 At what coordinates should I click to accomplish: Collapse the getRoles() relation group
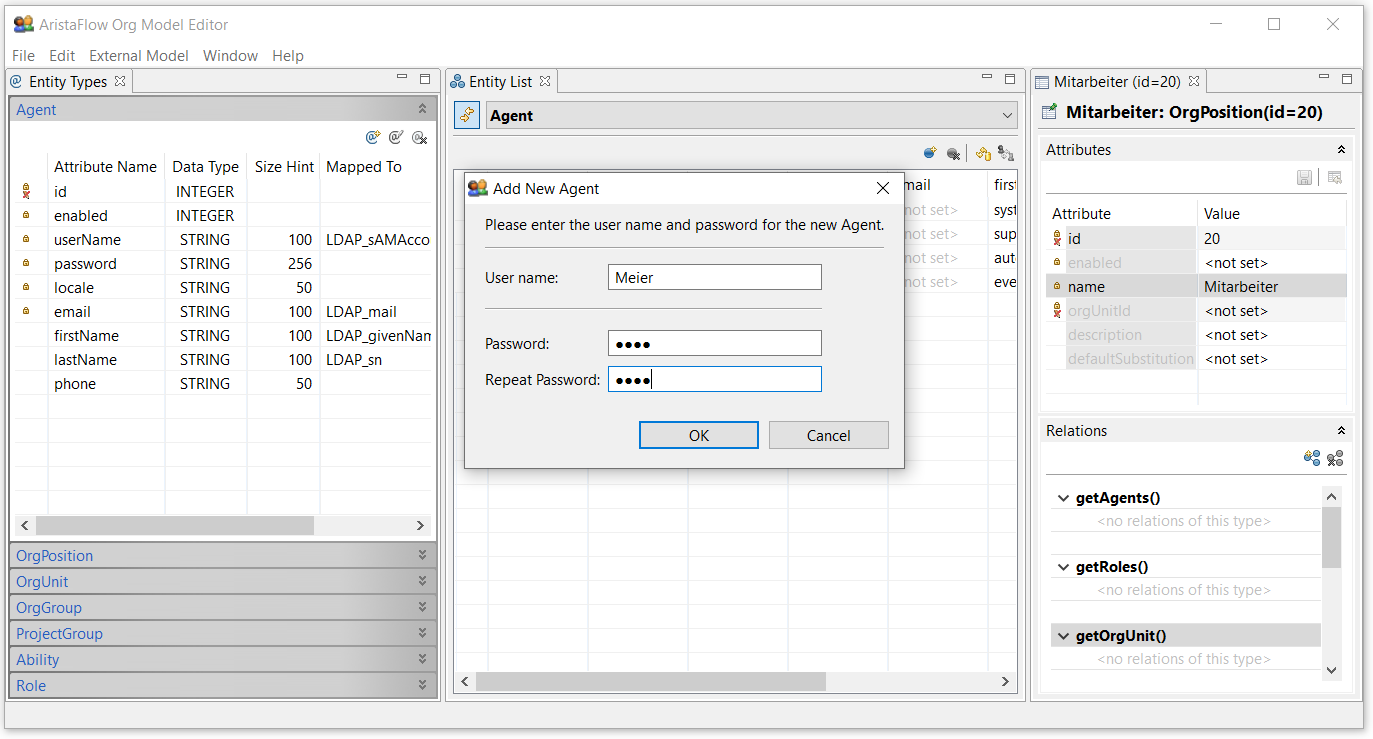1062,567
